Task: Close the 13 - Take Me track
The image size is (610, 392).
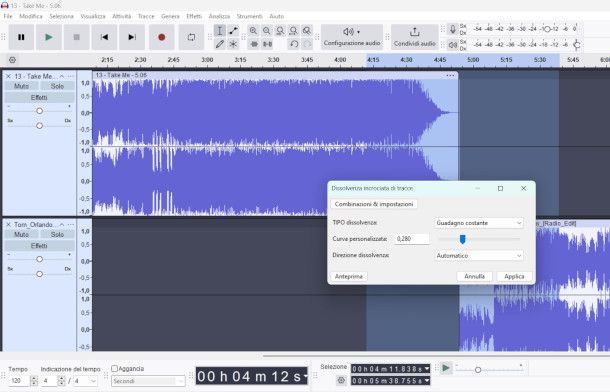Action: (8, 76)
